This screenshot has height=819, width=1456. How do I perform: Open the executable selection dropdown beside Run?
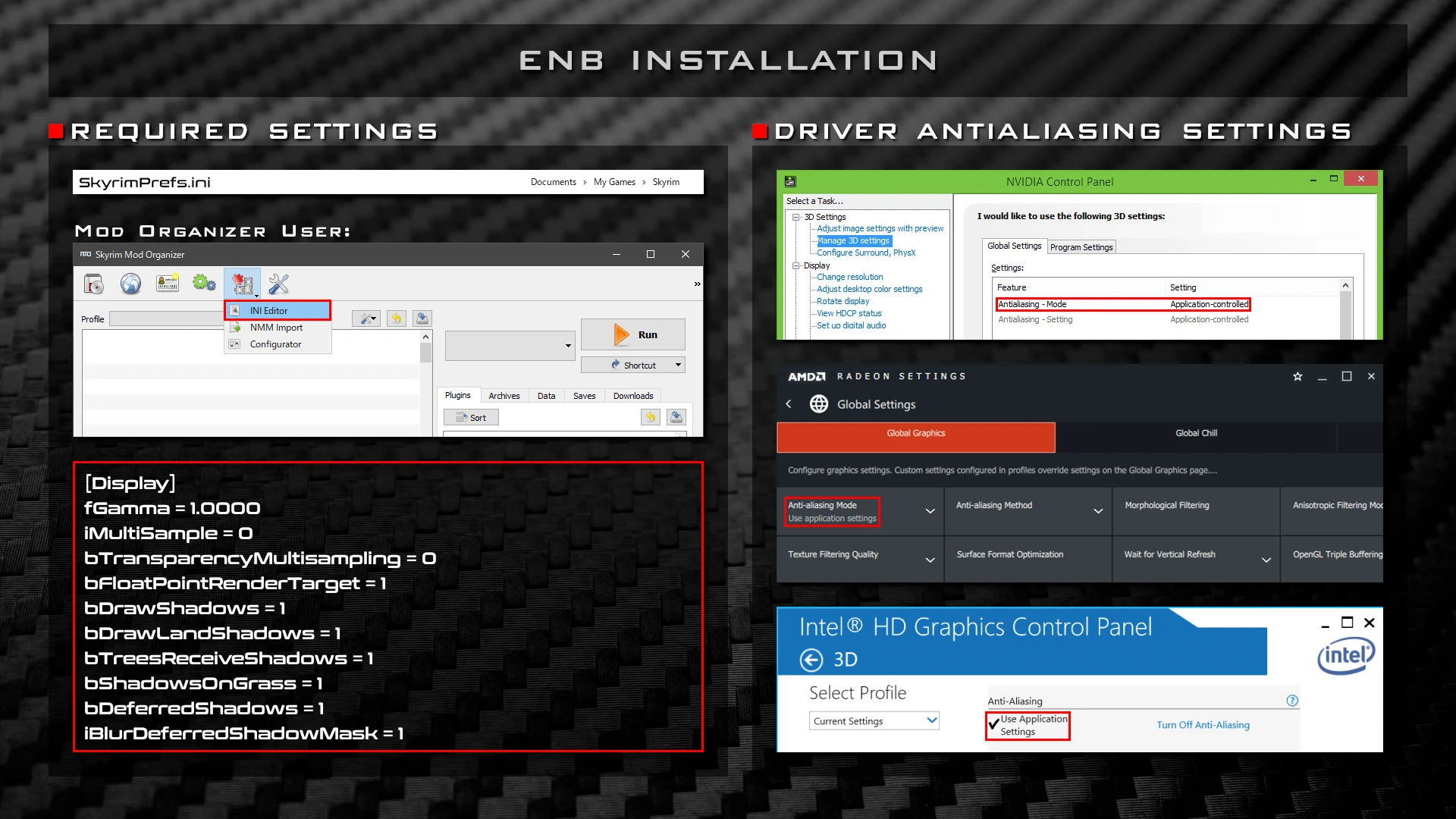tap(510, 346)
